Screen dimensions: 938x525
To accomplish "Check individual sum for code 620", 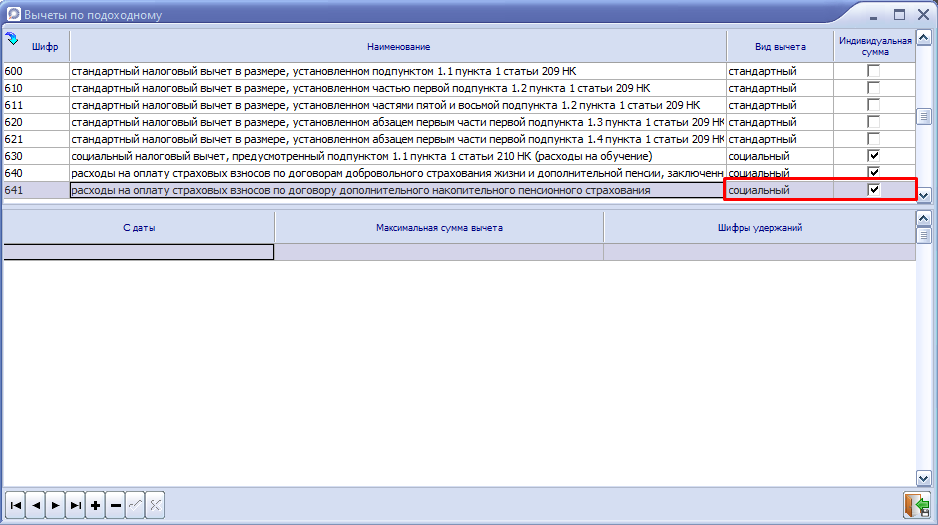I will coord(874,122).
